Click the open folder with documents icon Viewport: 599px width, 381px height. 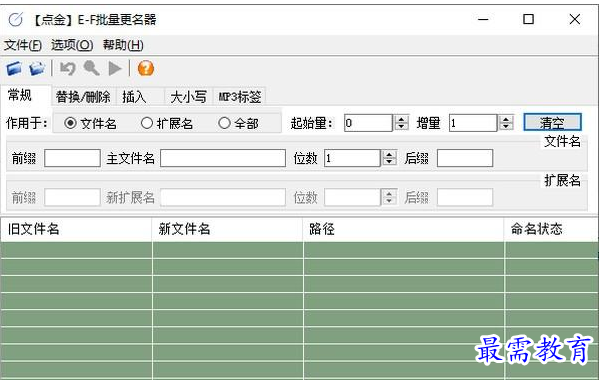pyautogui.click(x=37, y=69)
